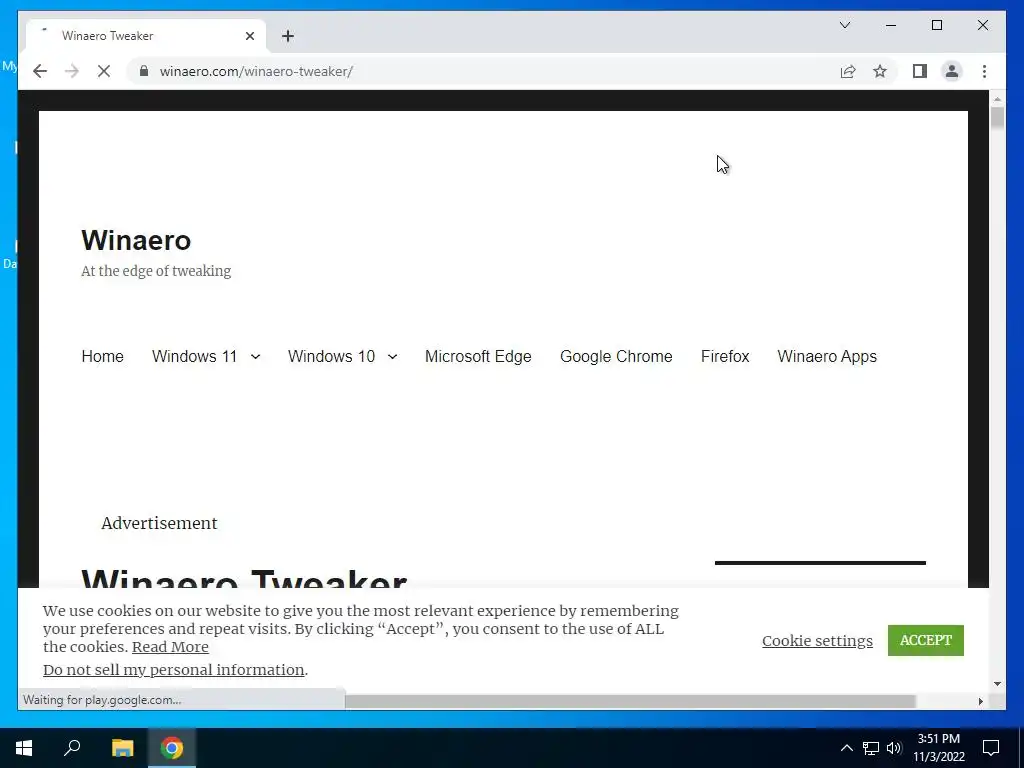Click the scrollbar down arrow
Viewport: 1024px width, 768px height.
(x=997, y=684)
